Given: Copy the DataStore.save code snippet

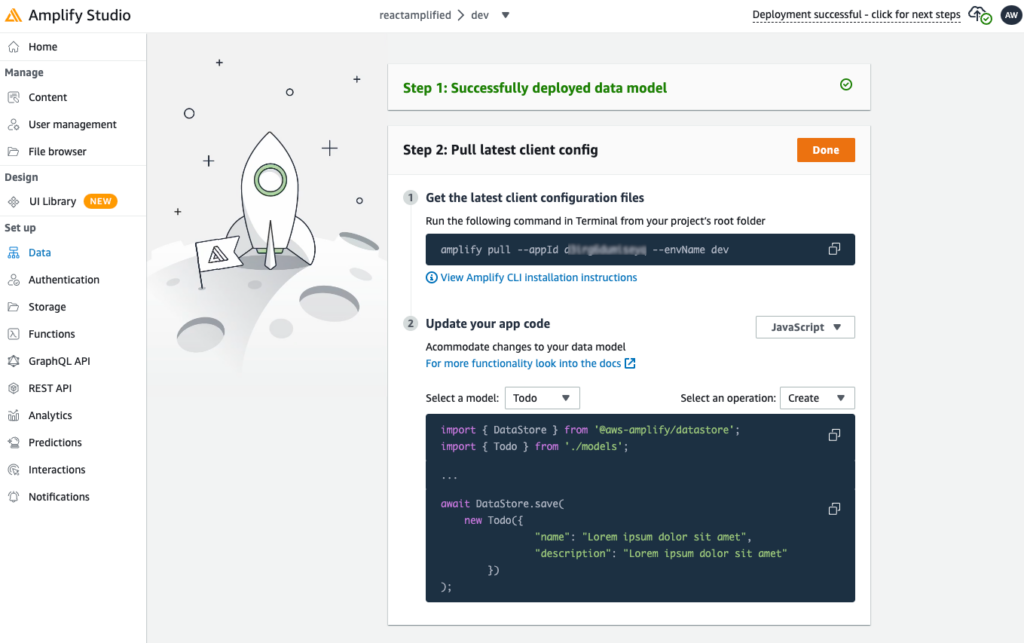Looking at the screenshot, I should pyautogui.click(x=834, y=509).
